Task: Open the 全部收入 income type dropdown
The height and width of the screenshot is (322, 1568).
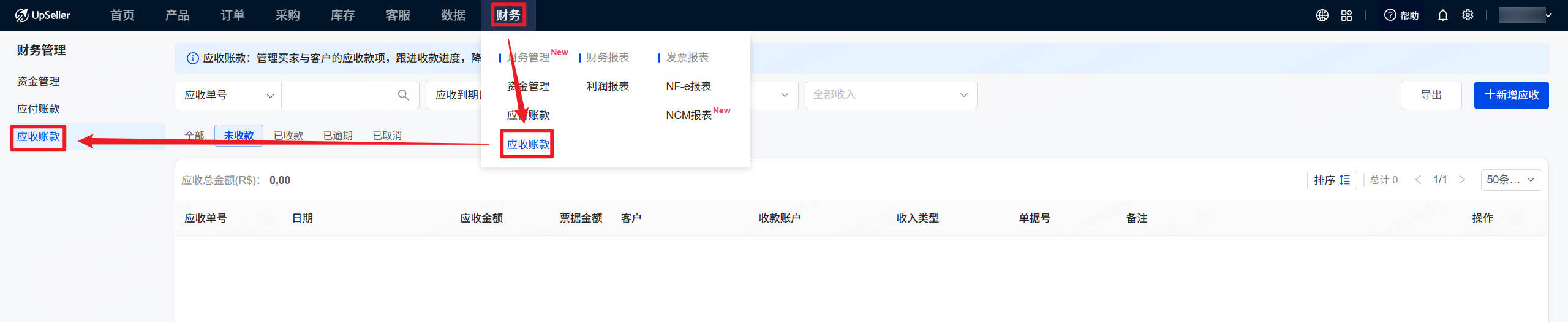Action: pyautogui.click(x=891, y=95)
